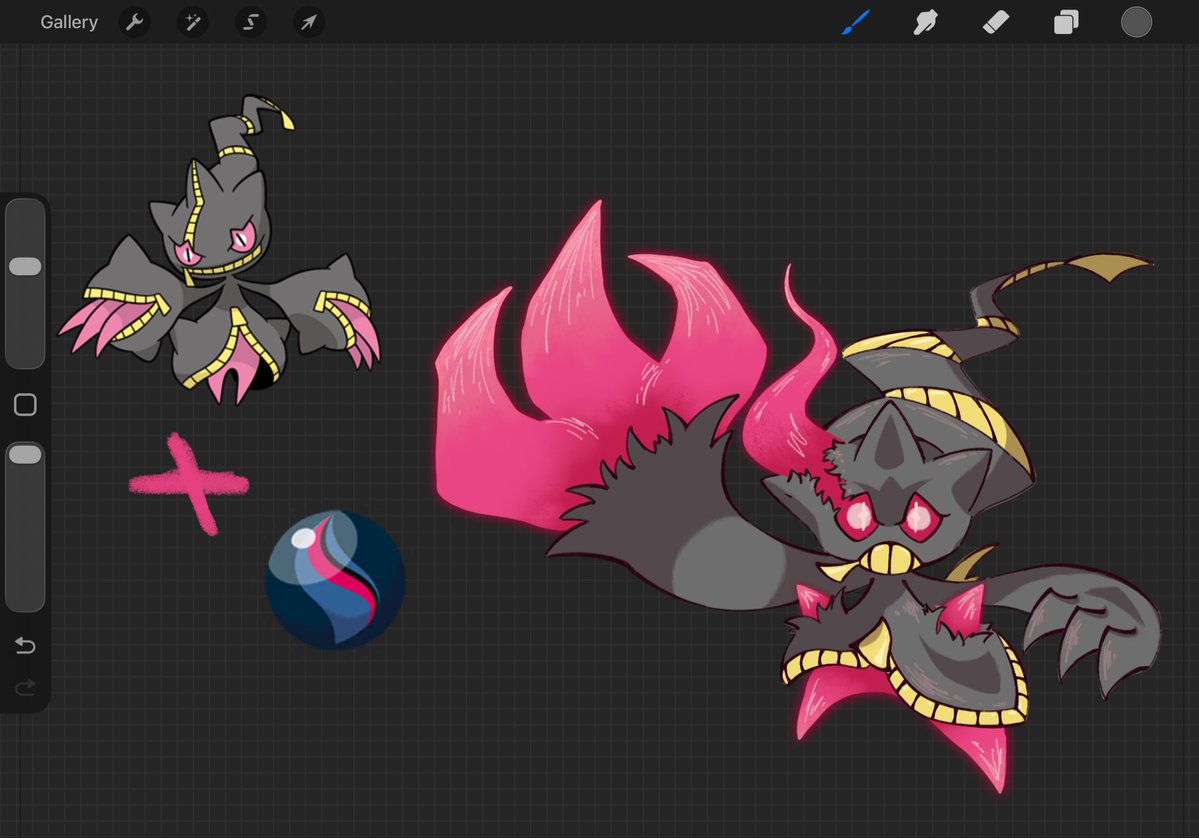Select the Brush tool
Viewport: 1199px width, 838px height.
pyautogui.click(x=856, y=22)
